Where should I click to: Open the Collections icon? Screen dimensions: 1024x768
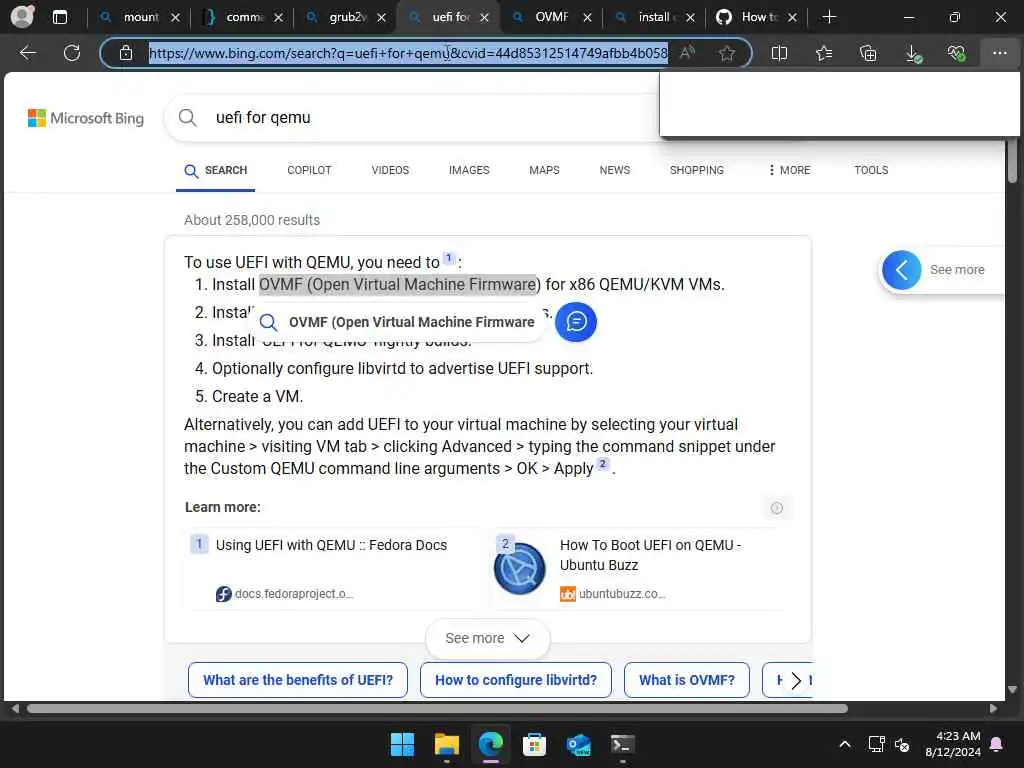[x=868, y=53]
